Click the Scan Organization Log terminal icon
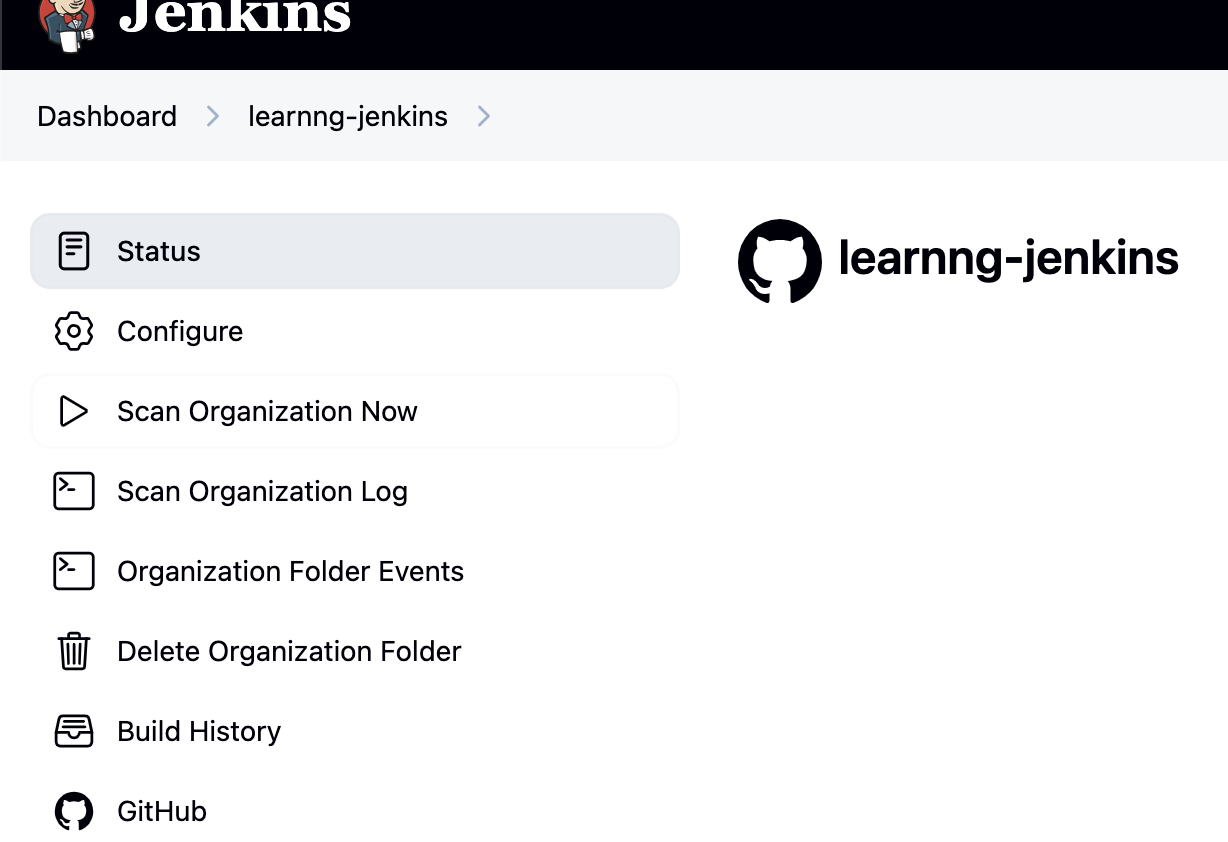Screen dimensions: 1228x842 pos(74,491)
